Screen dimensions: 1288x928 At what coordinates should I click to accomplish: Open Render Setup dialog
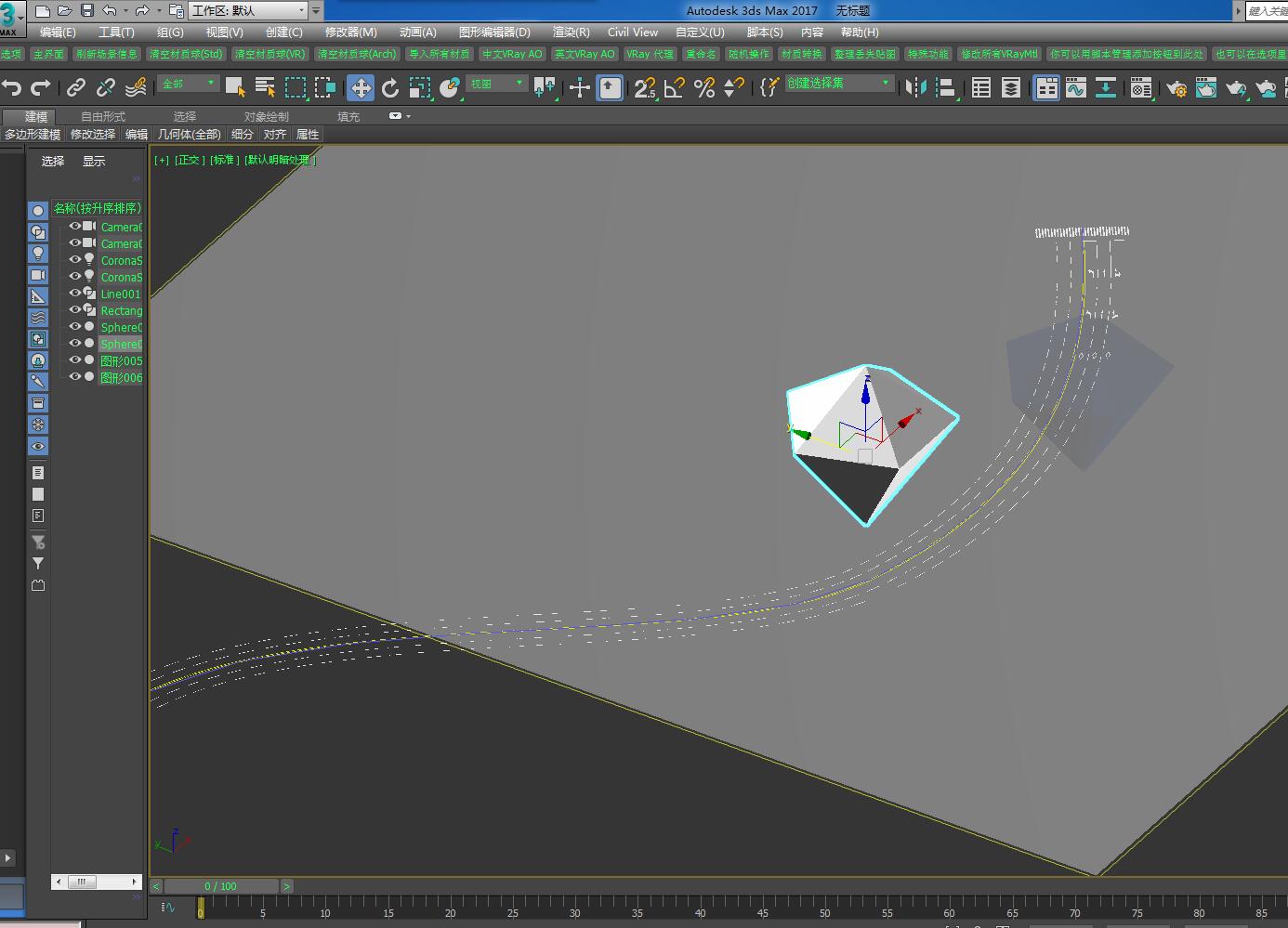1176,87
